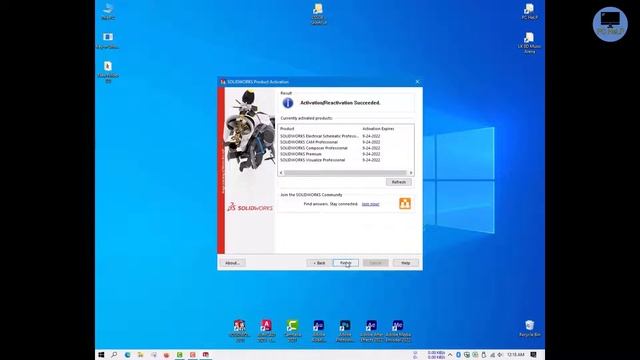
Task: Select SOLIDWORKS CAM Professional row
Action: 345,142
